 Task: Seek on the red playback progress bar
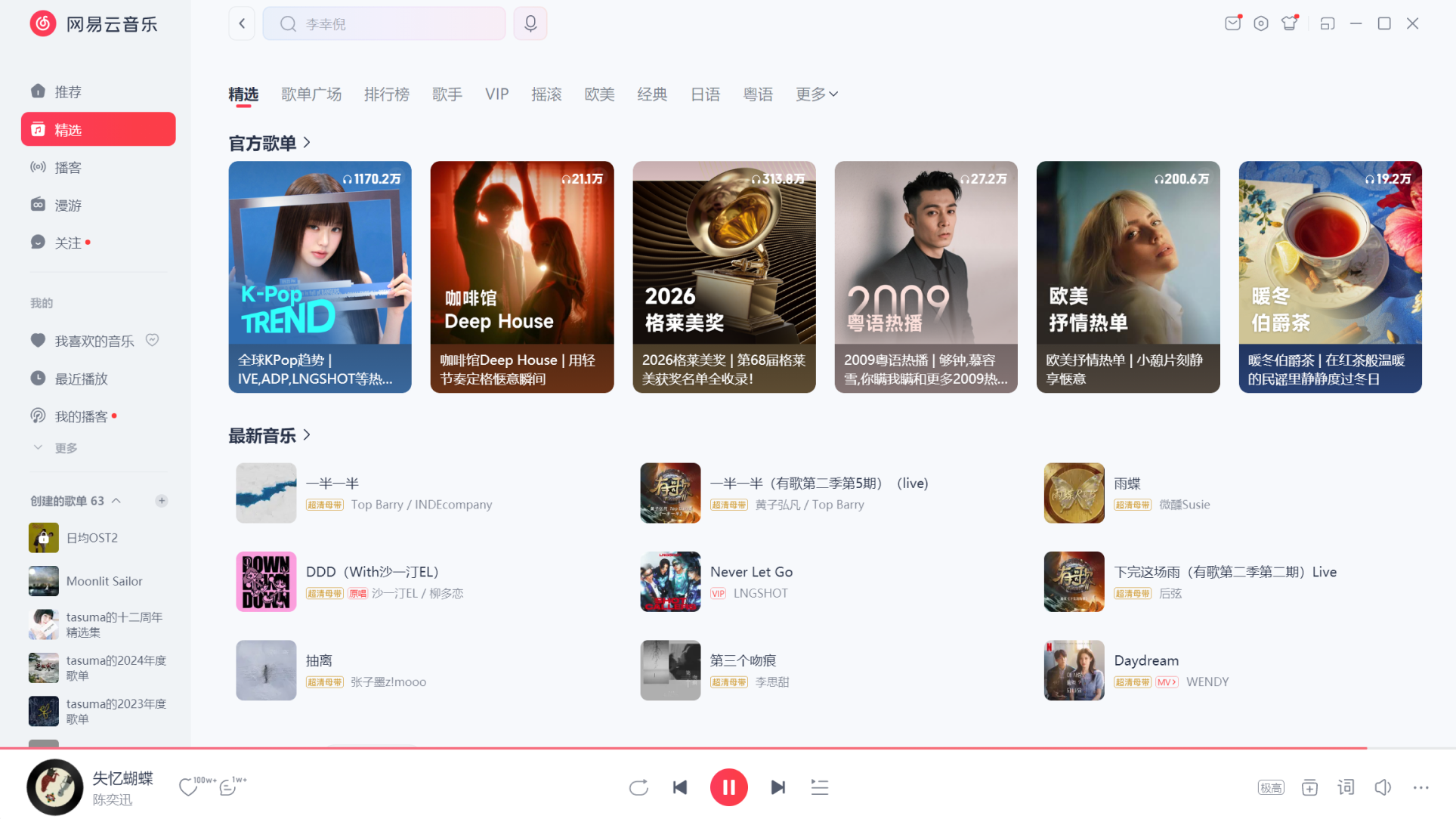(x=728, y=748)
